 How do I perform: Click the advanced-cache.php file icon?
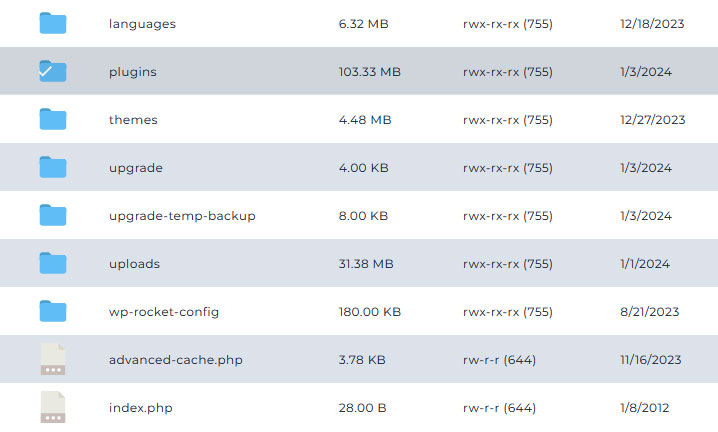[x=53, y=359]
